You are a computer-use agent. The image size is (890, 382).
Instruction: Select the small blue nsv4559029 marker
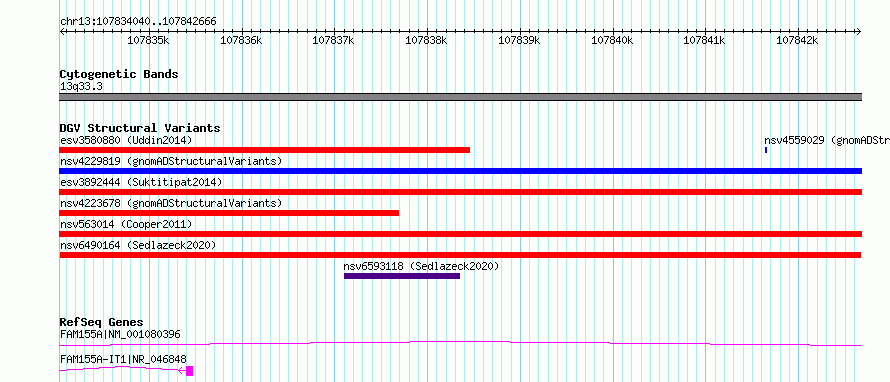click(x=766, y=150)
